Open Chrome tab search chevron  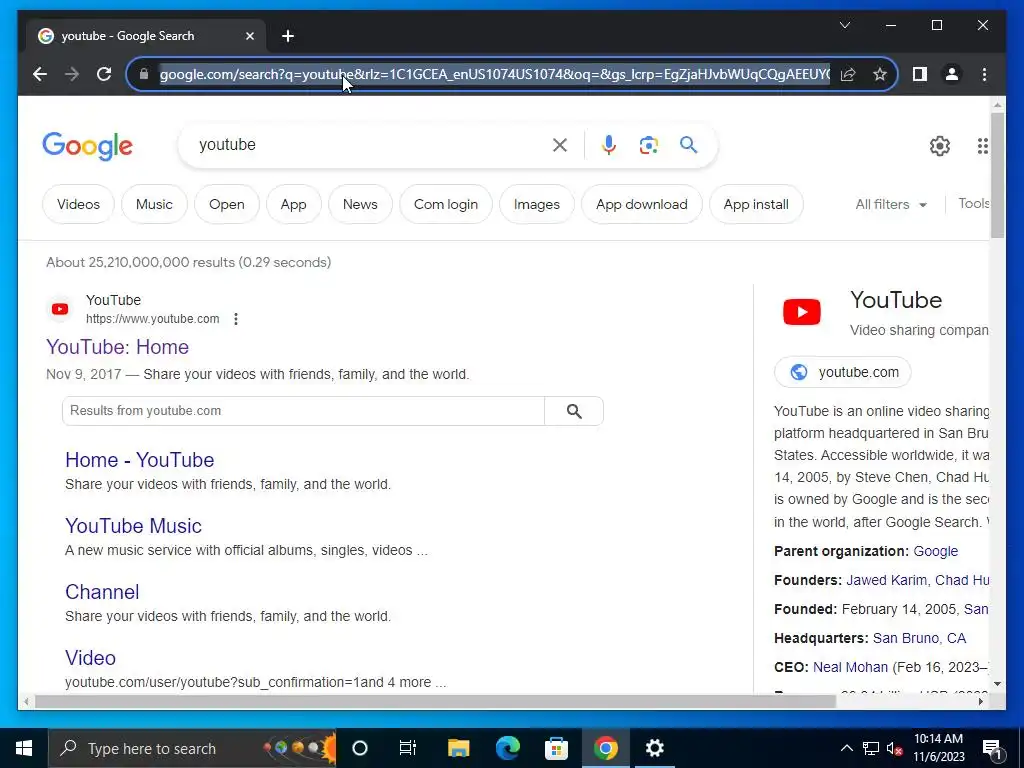(x=845, y=25)
